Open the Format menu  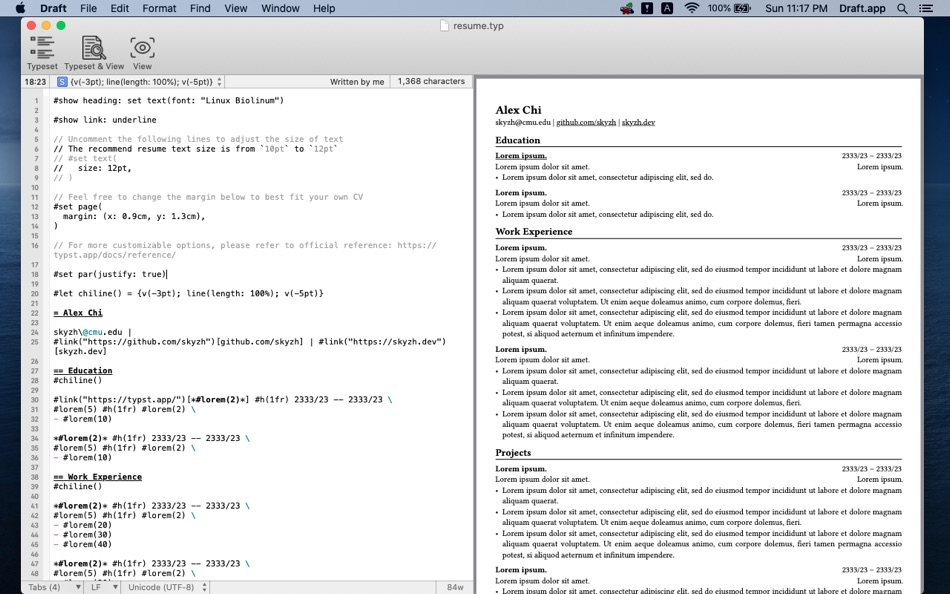[x=158, y=8]
